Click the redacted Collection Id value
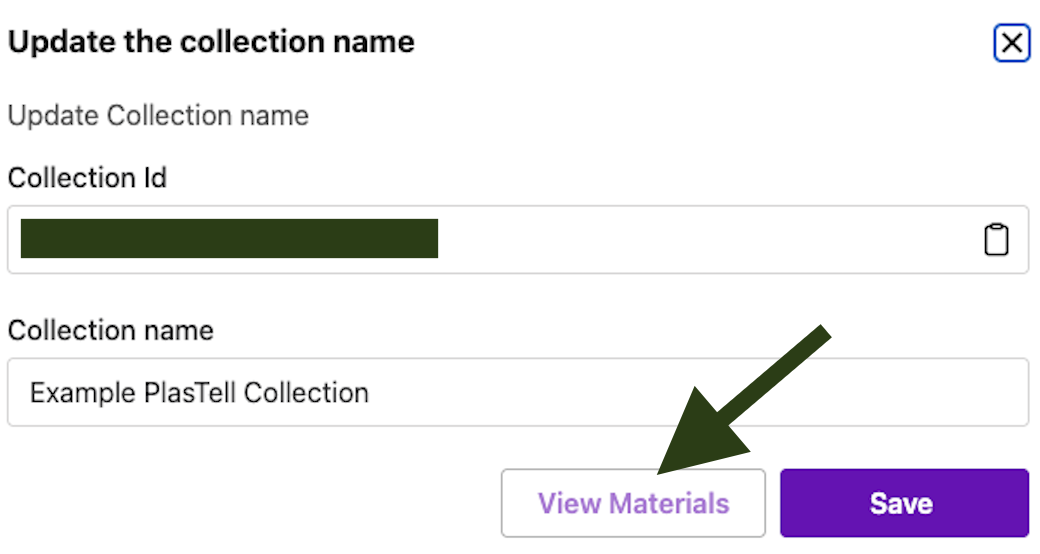 229,239
